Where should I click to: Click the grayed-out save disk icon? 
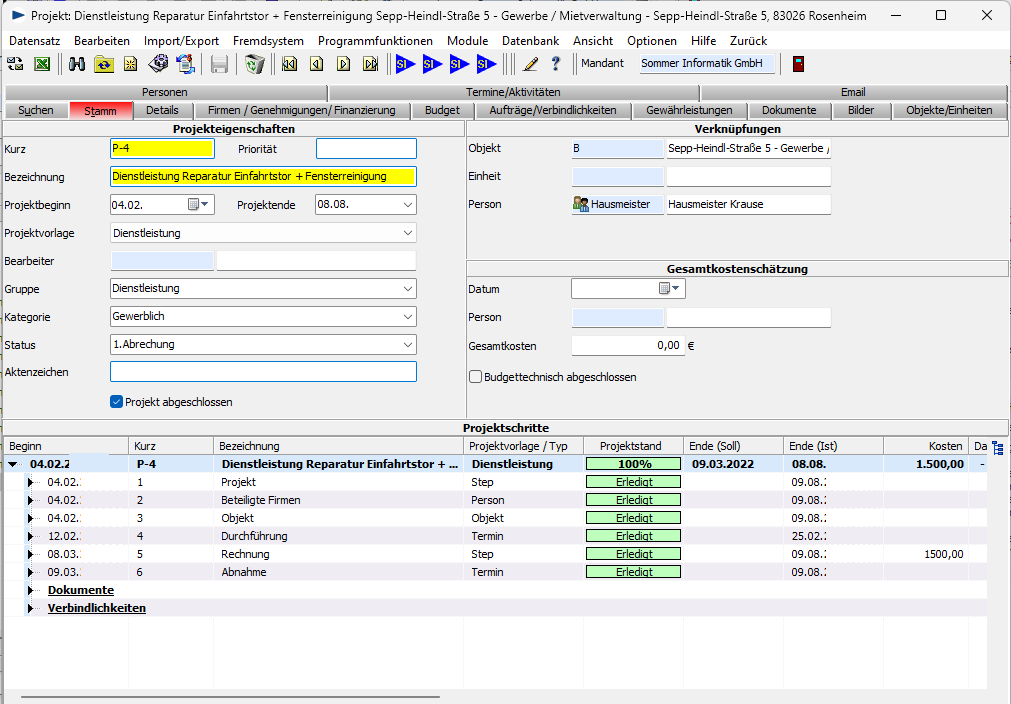219,64
